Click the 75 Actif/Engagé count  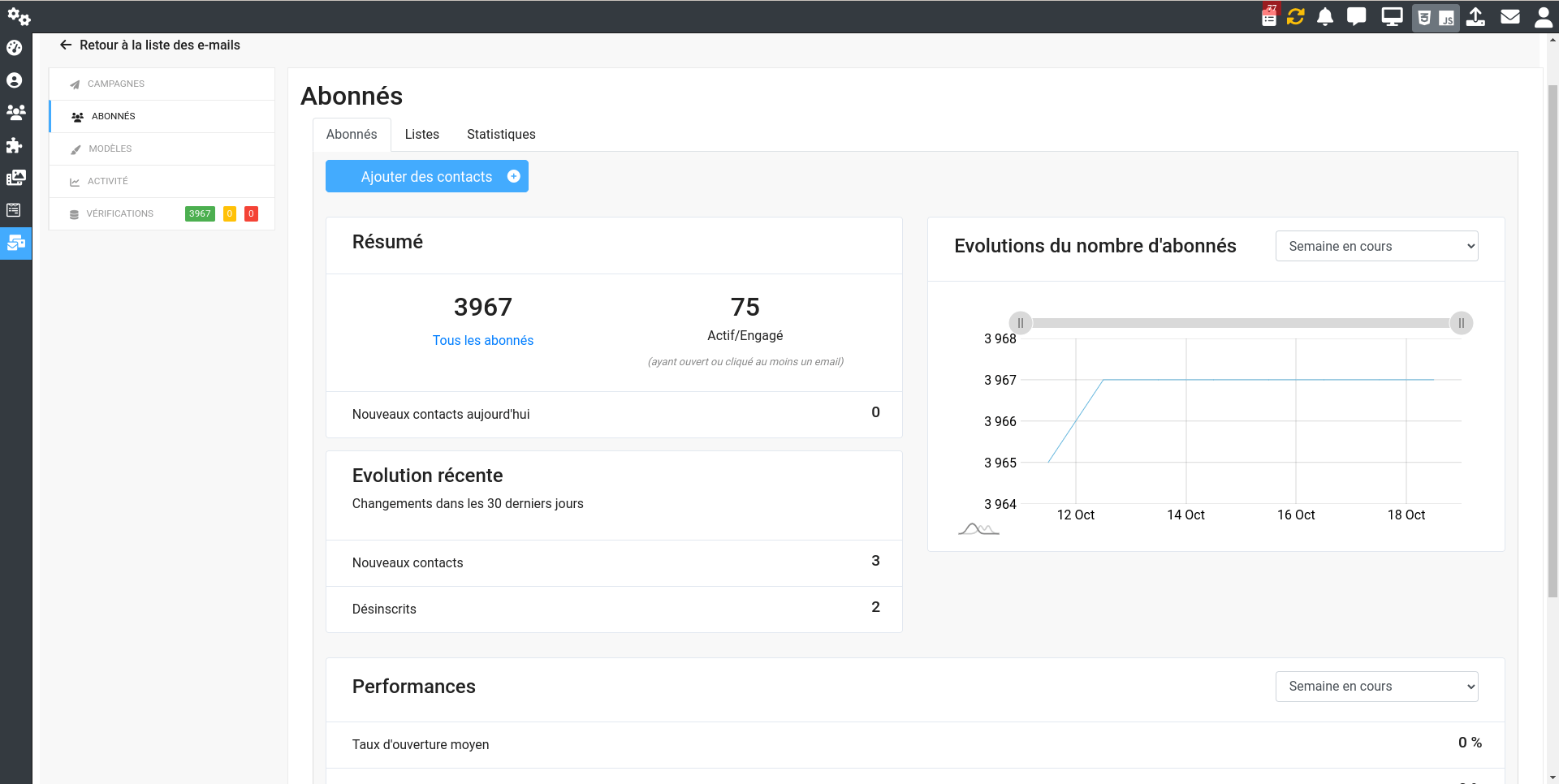[745, 307]
